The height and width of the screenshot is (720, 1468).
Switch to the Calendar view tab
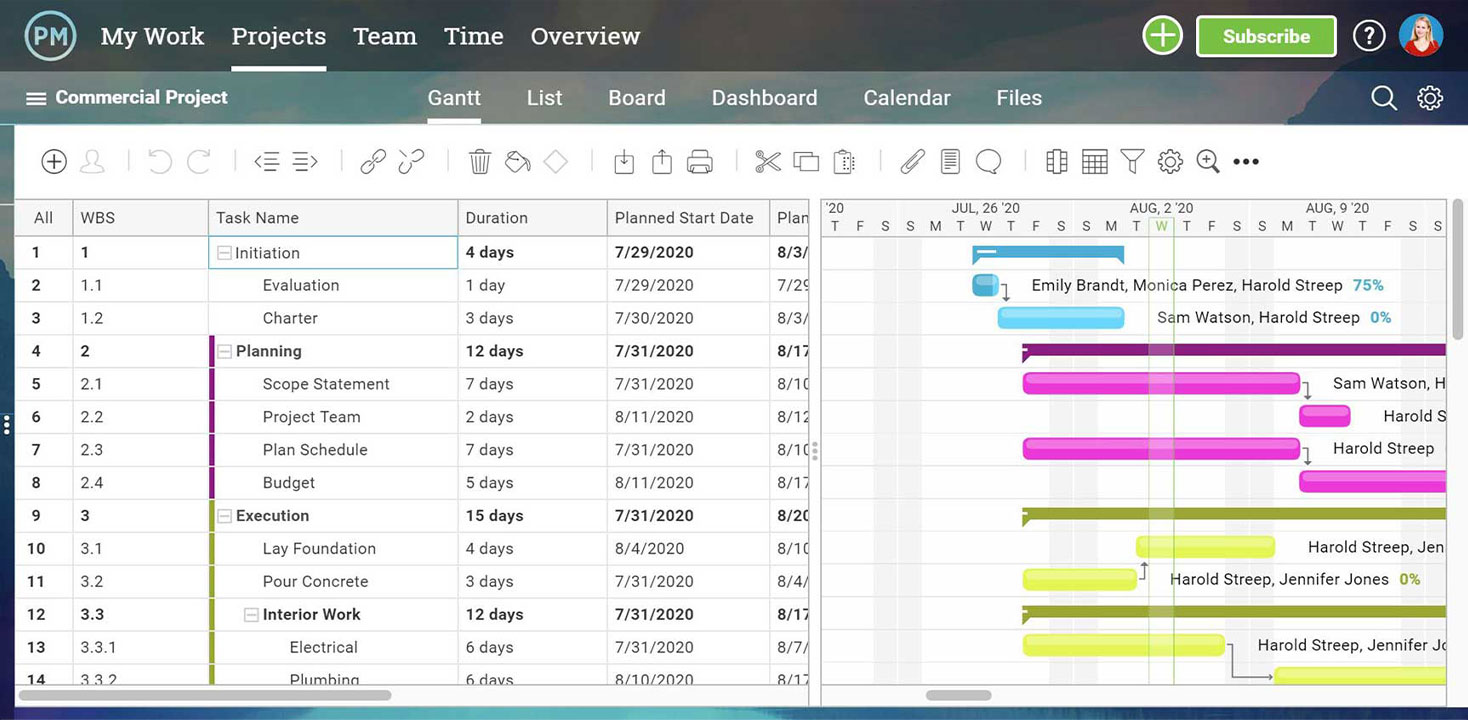(x=907, y=98)
